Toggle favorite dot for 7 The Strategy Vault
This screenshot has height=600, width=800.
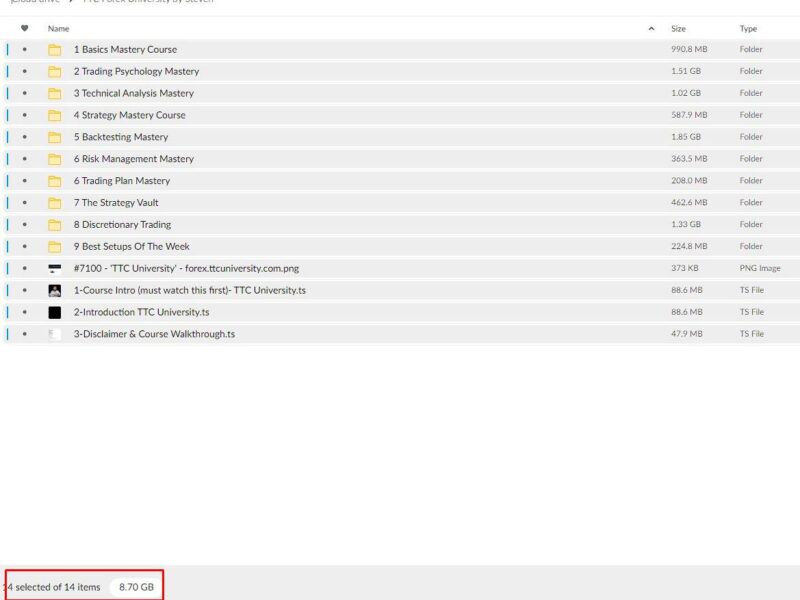(24, 203)
